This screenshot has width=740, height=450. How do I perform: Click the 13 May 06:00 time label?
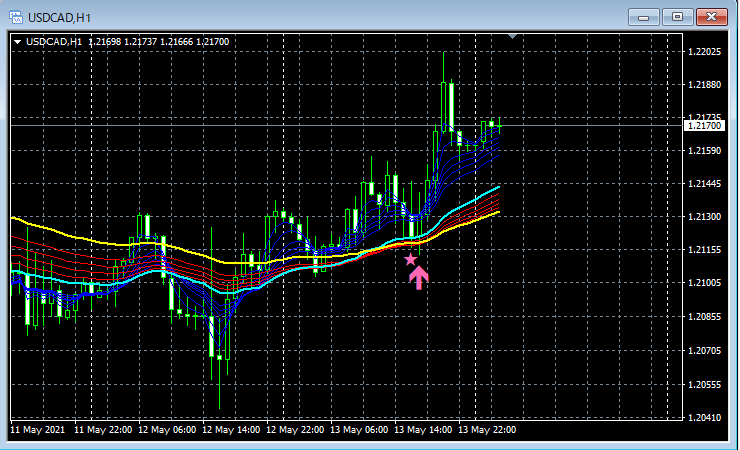click(359, 430)
